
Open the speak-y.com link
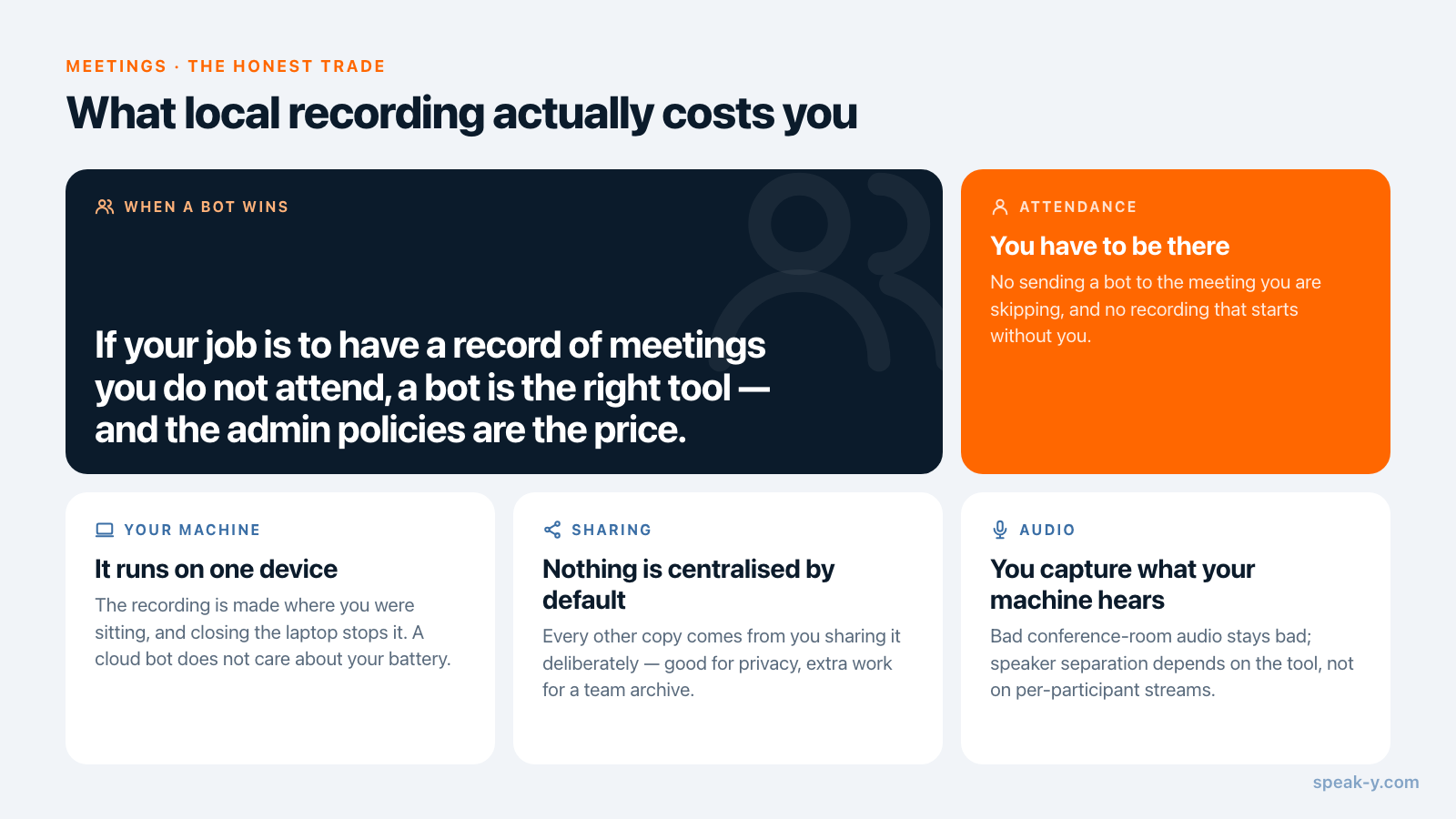(x=1366, y=782)
